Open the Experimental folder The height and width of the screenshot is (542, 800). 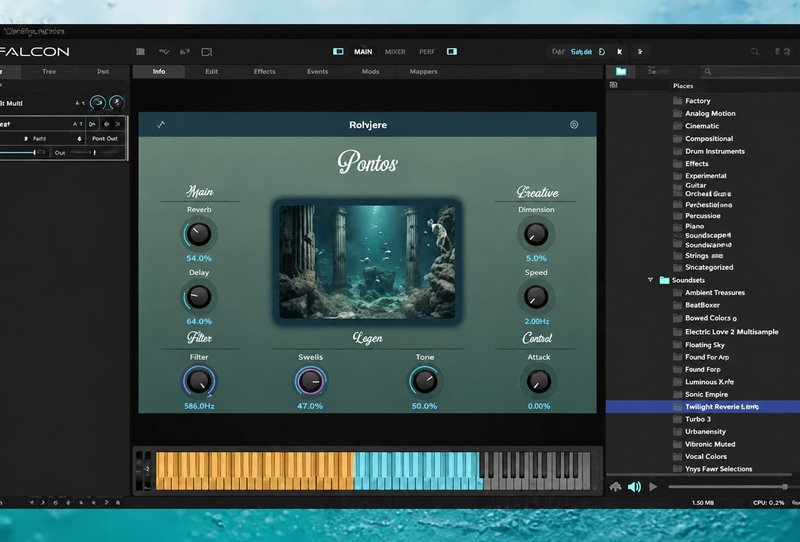pyautogui.click(x=706, y=176)
